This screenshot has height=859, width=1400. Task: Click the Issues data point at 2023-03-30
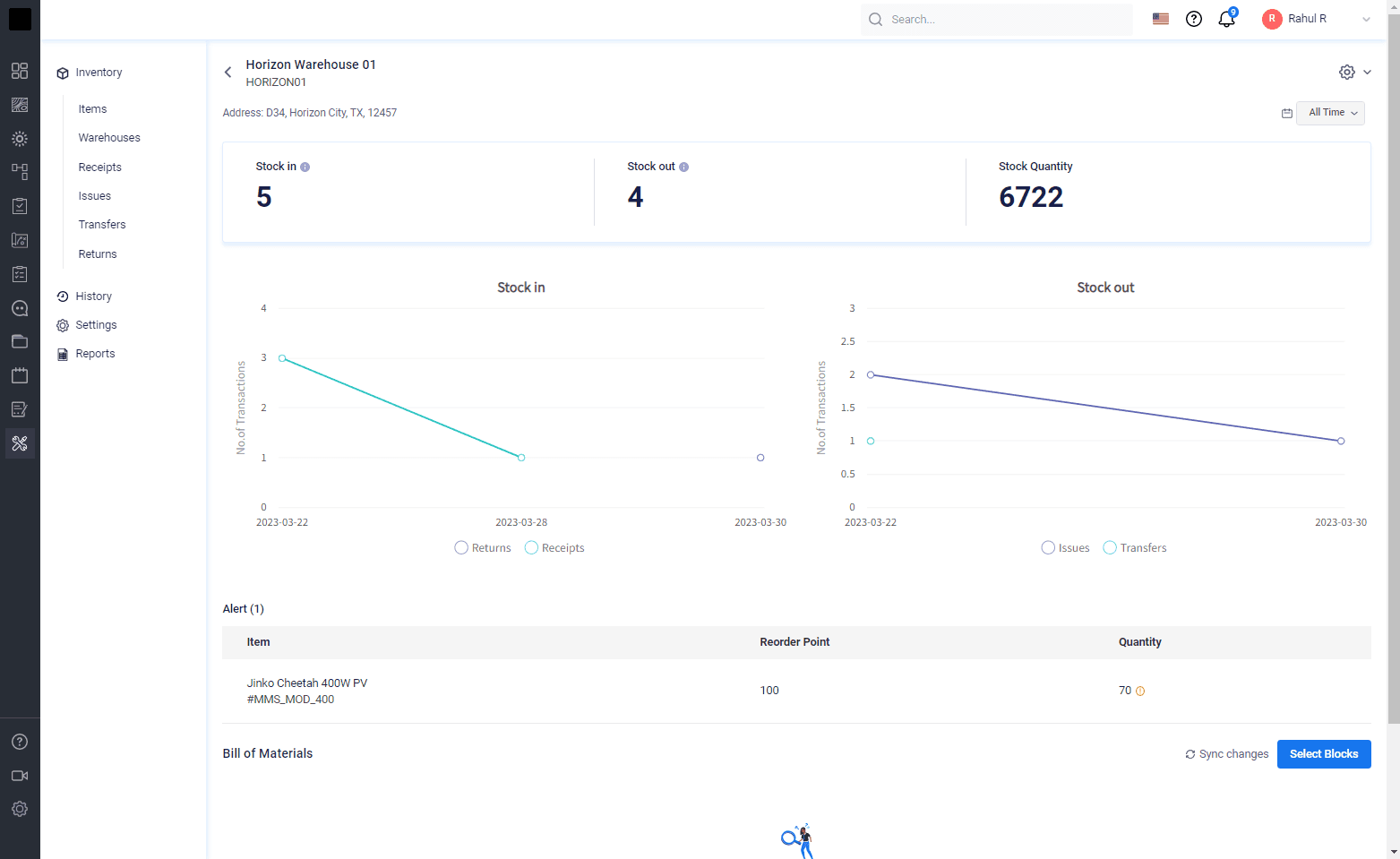tap(1341, 441)
